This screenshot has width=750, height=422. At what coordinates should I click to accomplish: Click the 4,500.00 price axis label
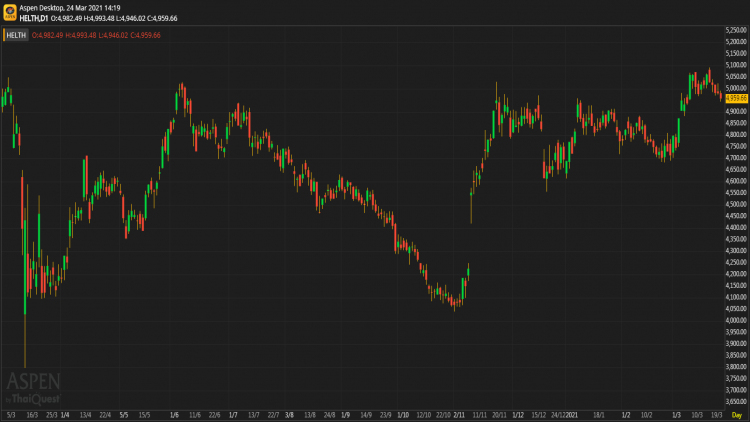[736, 204]
